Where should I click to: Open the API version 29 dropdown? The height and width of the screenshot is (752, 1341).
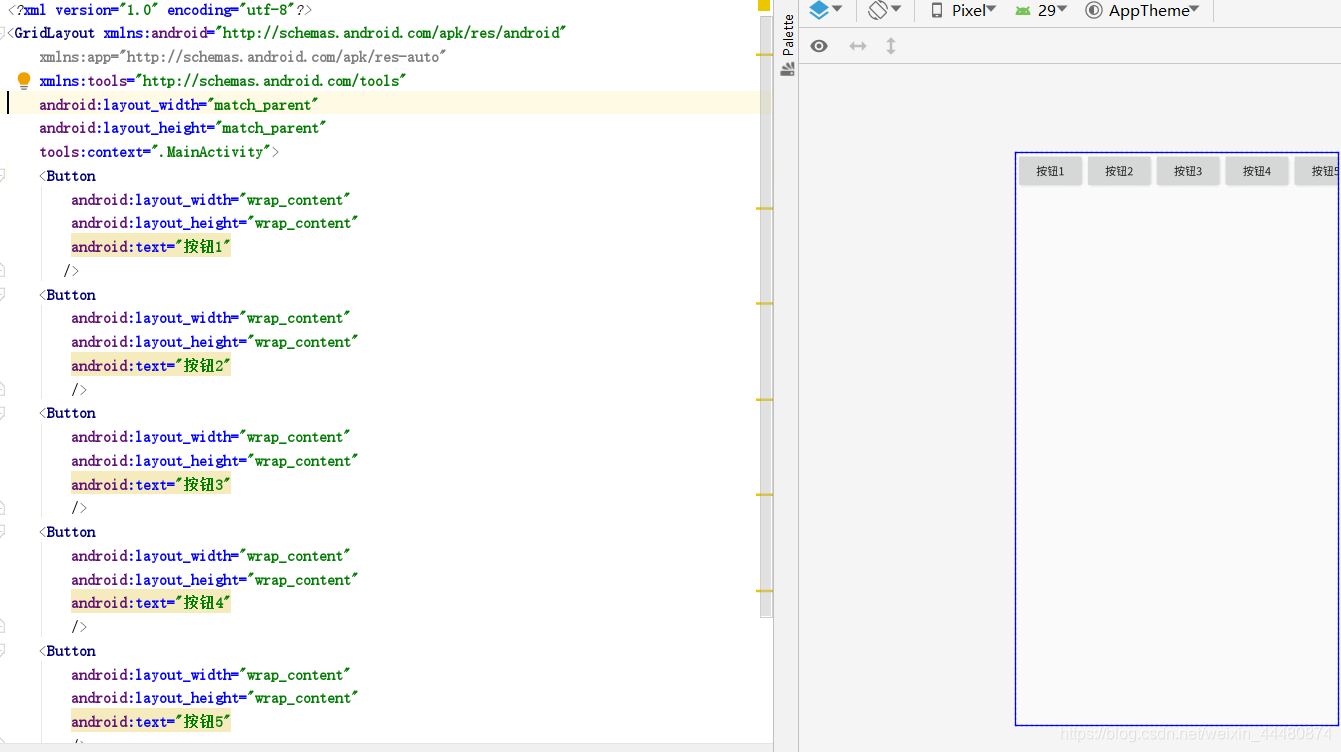pyautogui.click(x=1041, y=10)
